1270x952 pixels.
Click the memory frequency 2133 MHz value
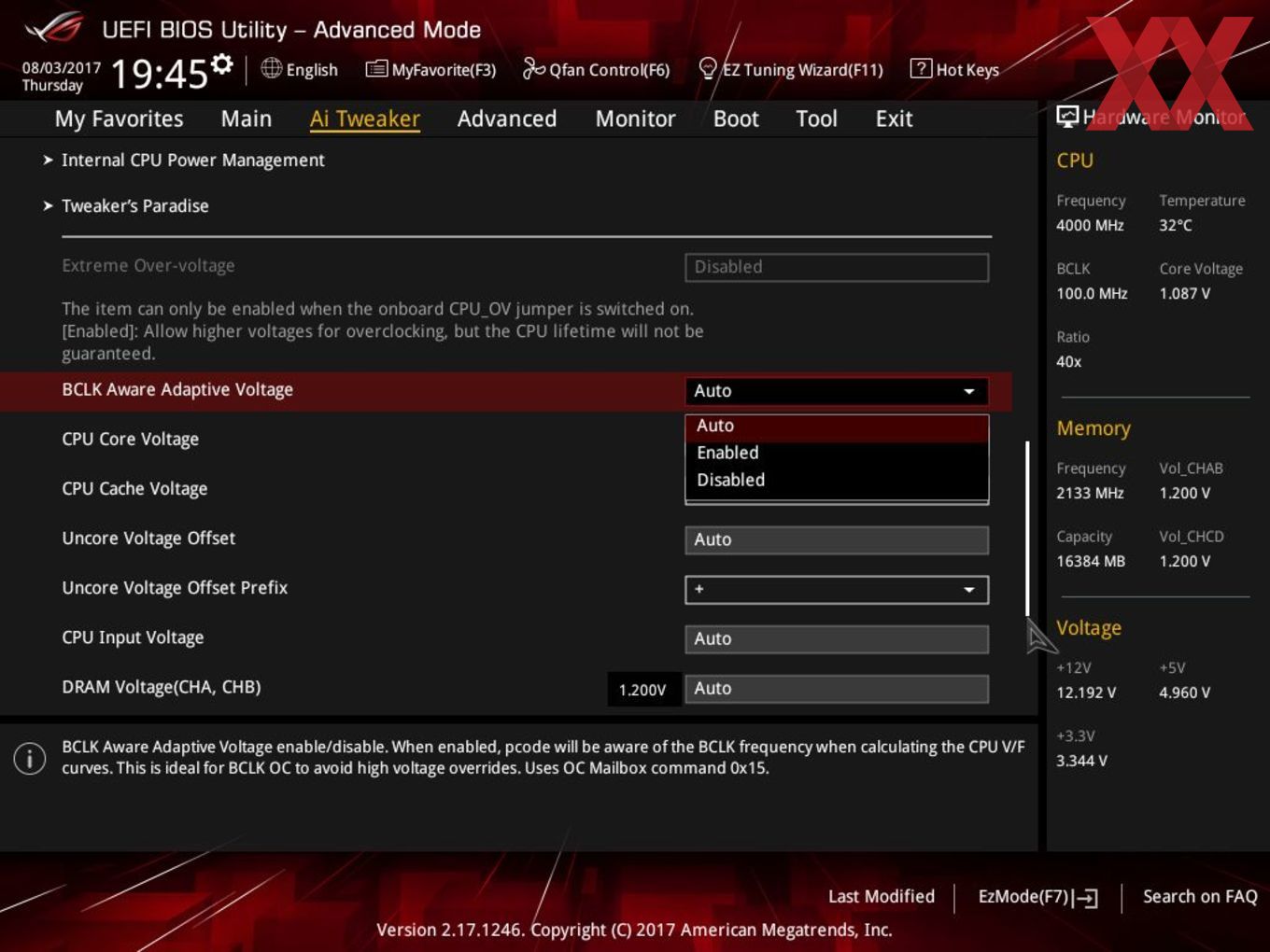pos(1090,493)
